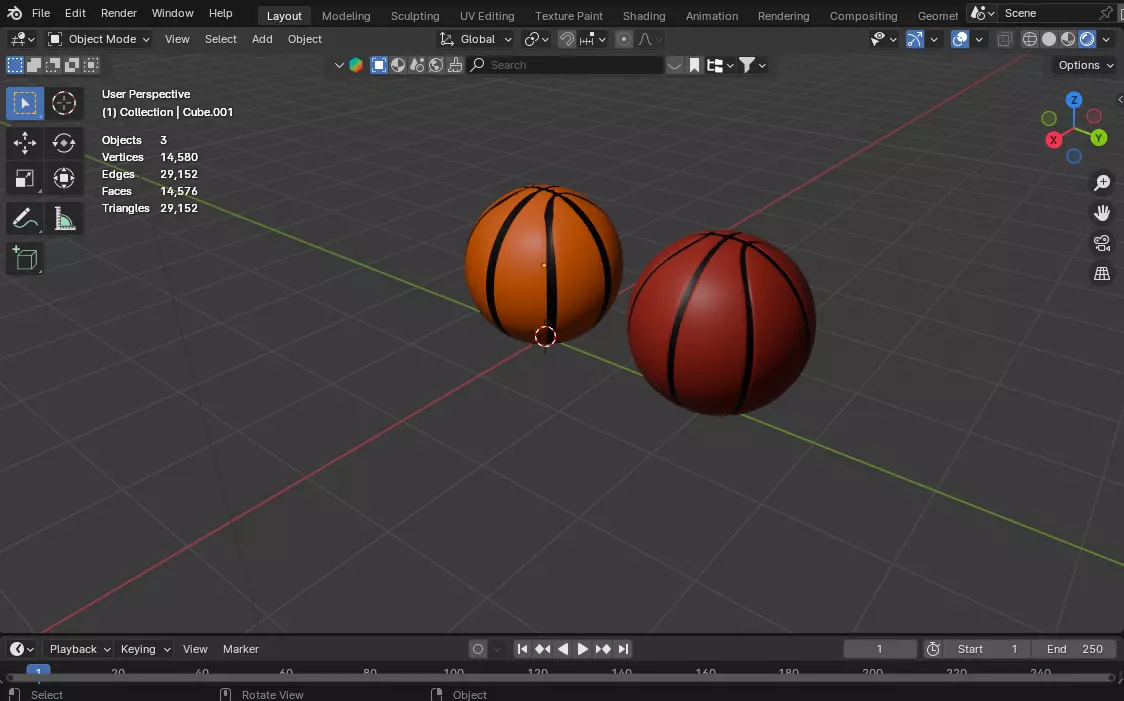Click the colorful asset cube icon

click(x=356, y=65)
